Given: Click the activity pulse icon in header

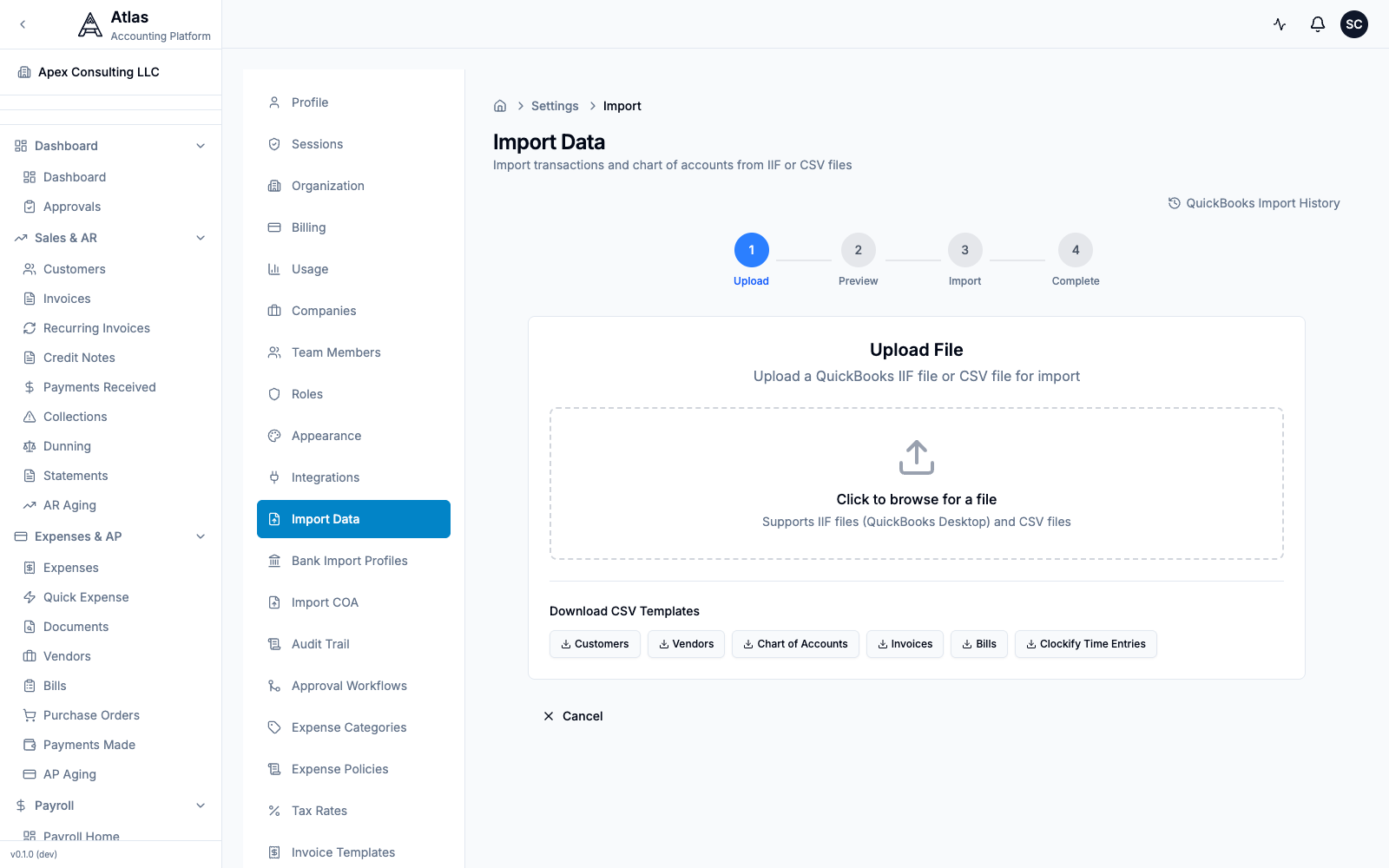Looking at the screenshot, I should (x=1280, y=24).
